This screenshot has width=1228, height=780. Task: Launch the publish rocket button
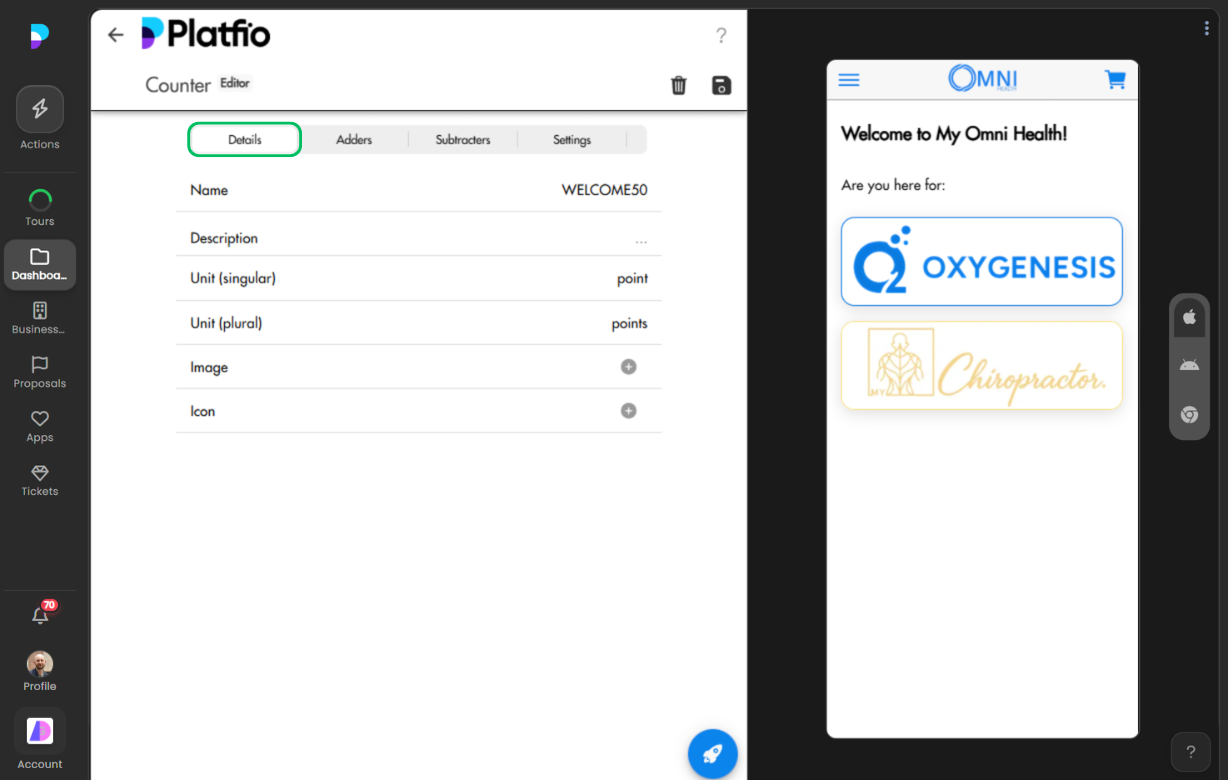(x=713, y=753)
